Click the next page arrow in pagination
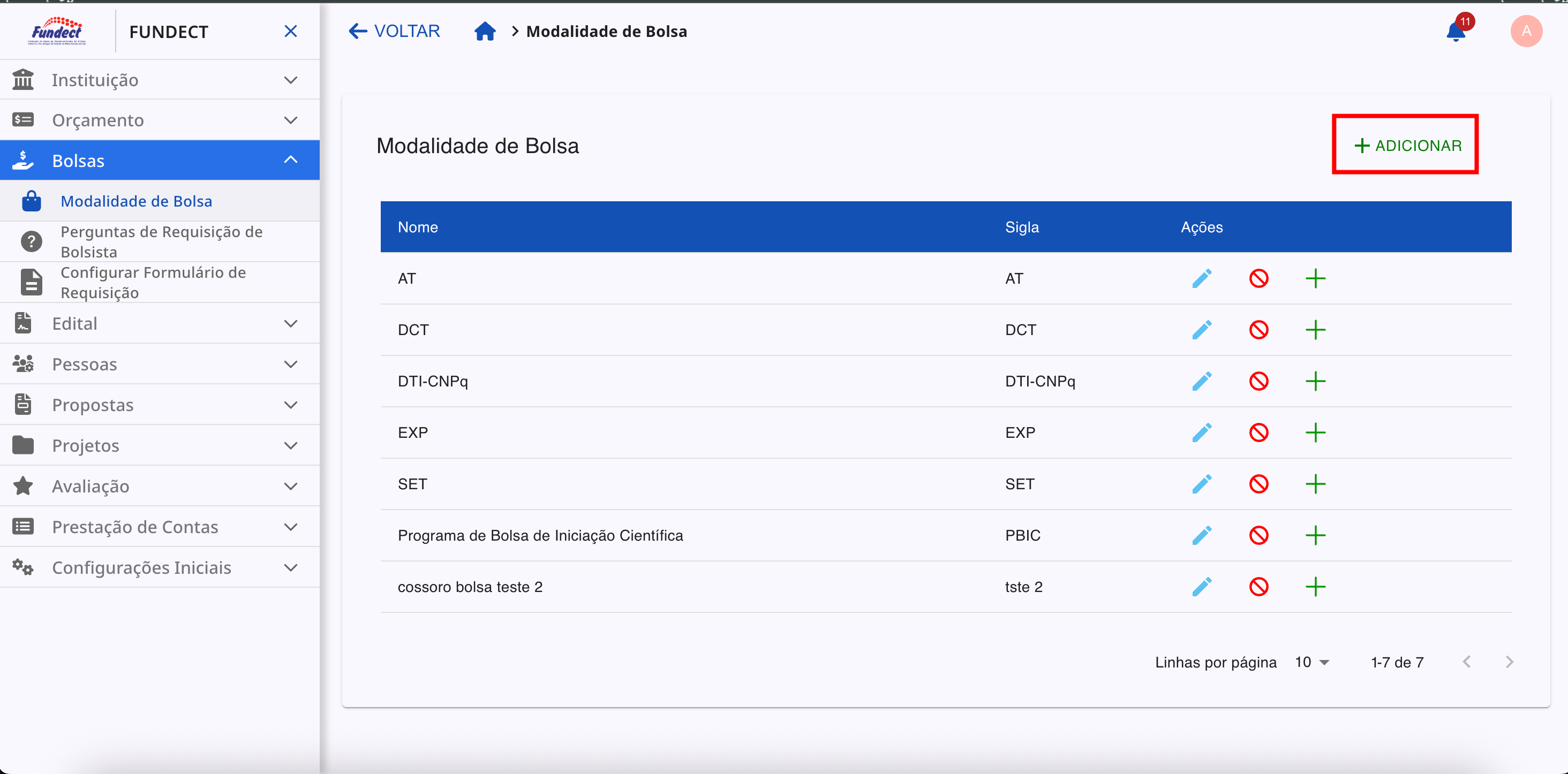The height and width of the screenshot is (774, 1568). coord(1510,662)
